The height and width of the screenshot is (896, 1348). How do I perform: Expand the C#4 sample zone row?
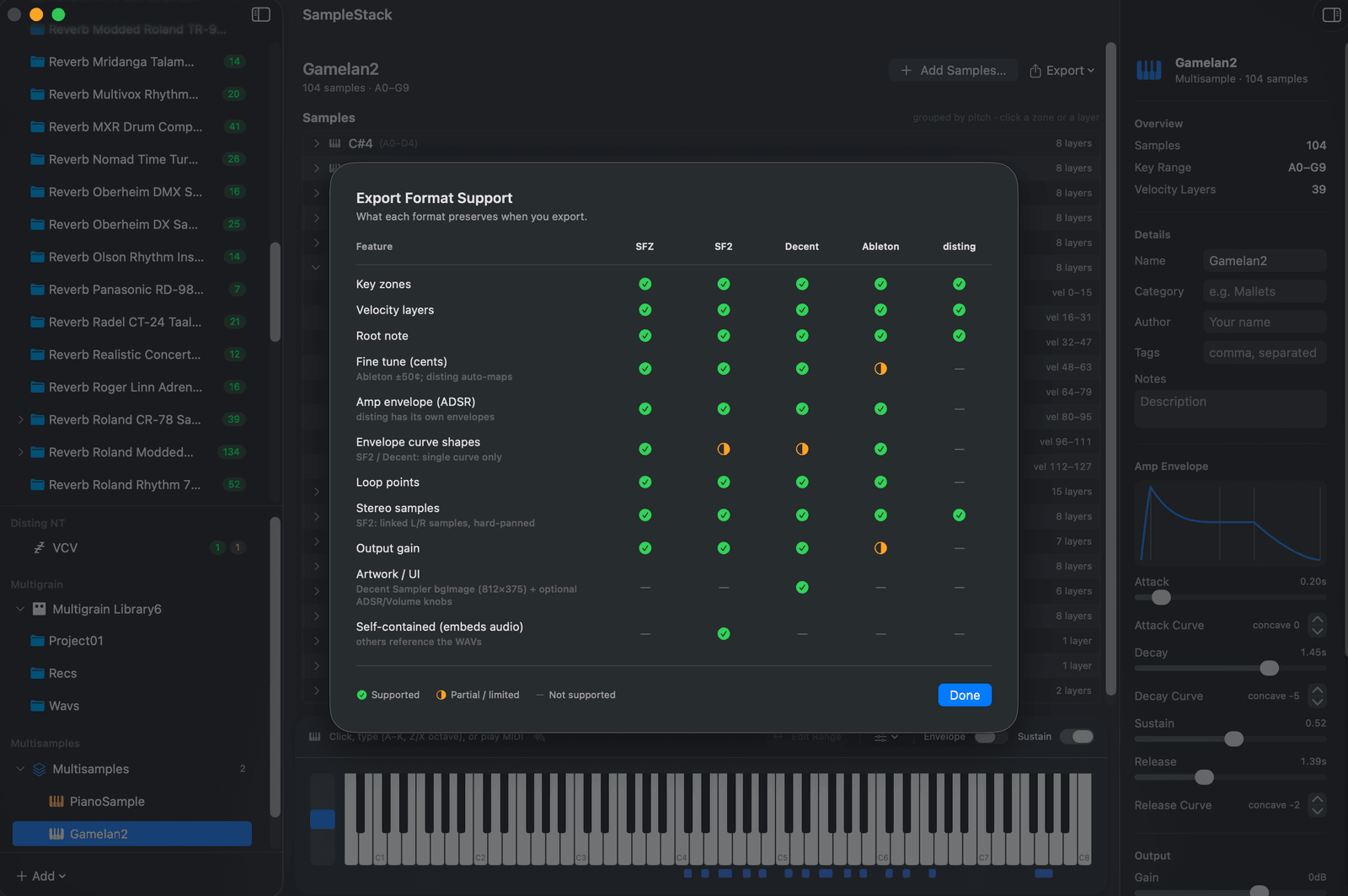click(316, 143)
